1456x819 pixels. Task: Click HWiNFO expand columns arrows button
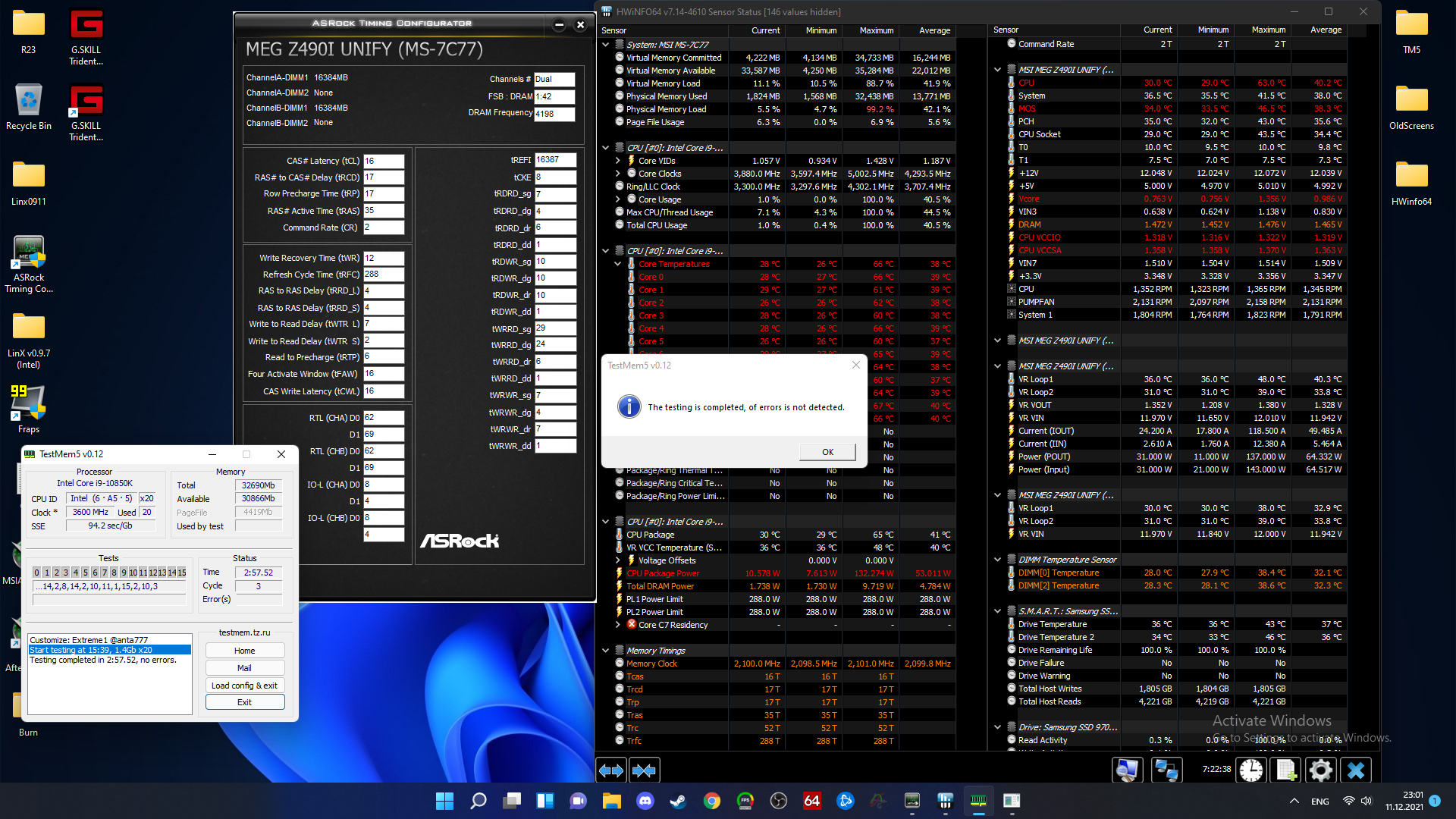(x=611, y=770)
